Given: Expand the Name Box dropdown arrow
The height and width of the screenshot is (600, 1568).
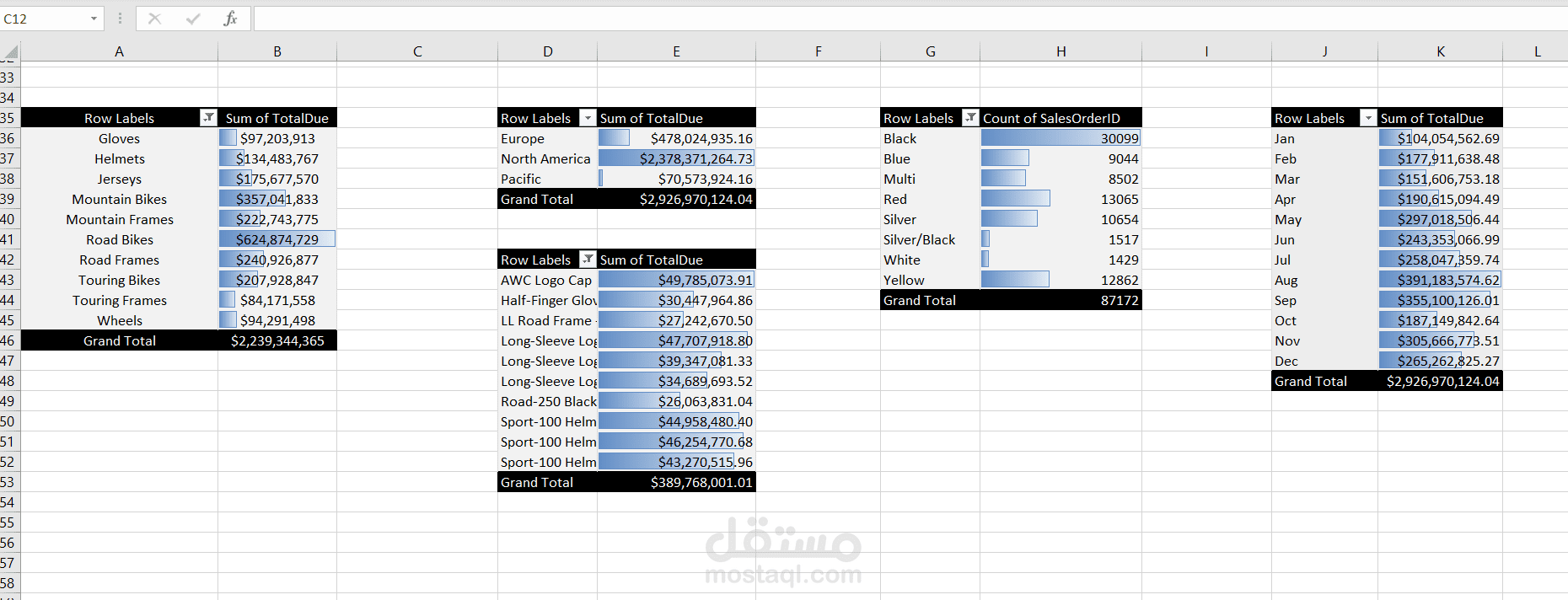Looking at the screenshot, I should click(94, 19).
